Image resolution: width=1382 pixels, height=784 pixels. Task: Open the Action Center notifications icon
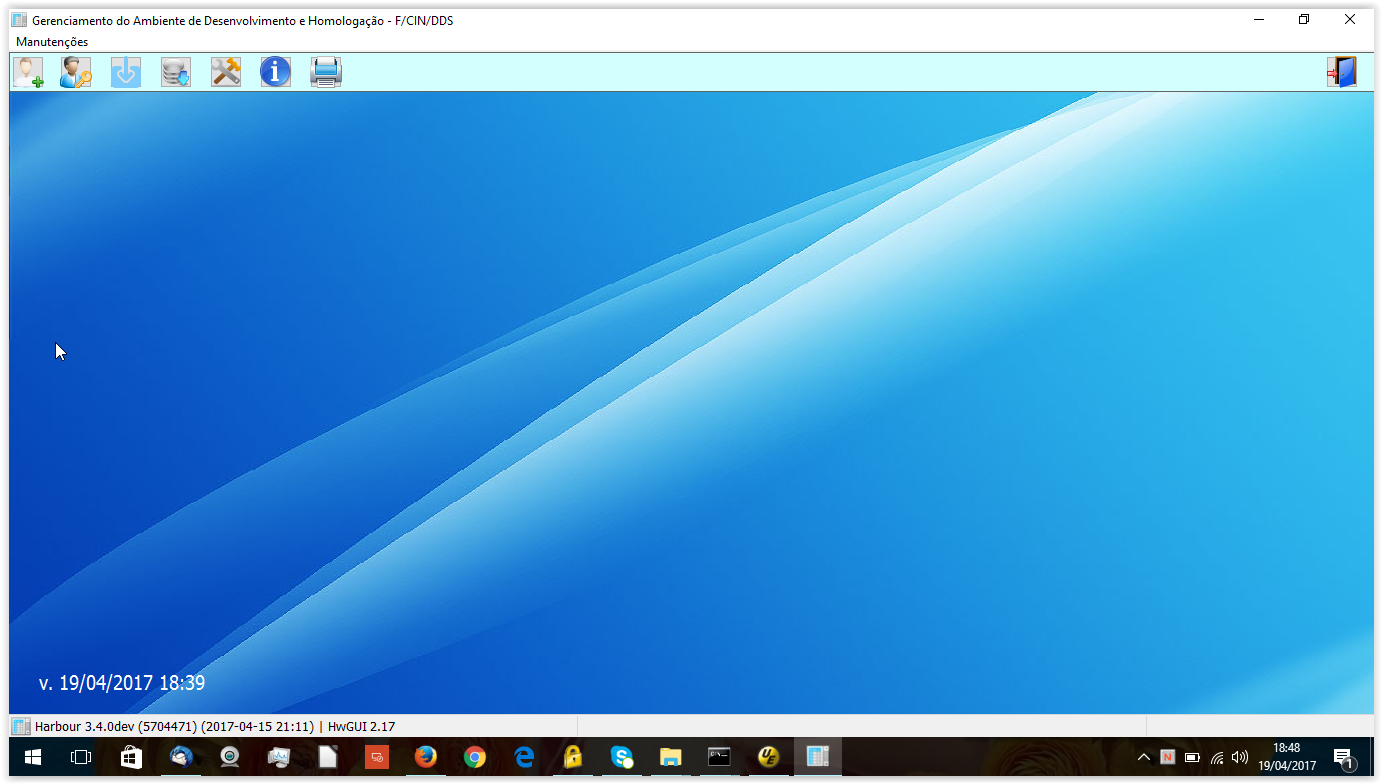pyautogui.click(x=1343, y=757)
